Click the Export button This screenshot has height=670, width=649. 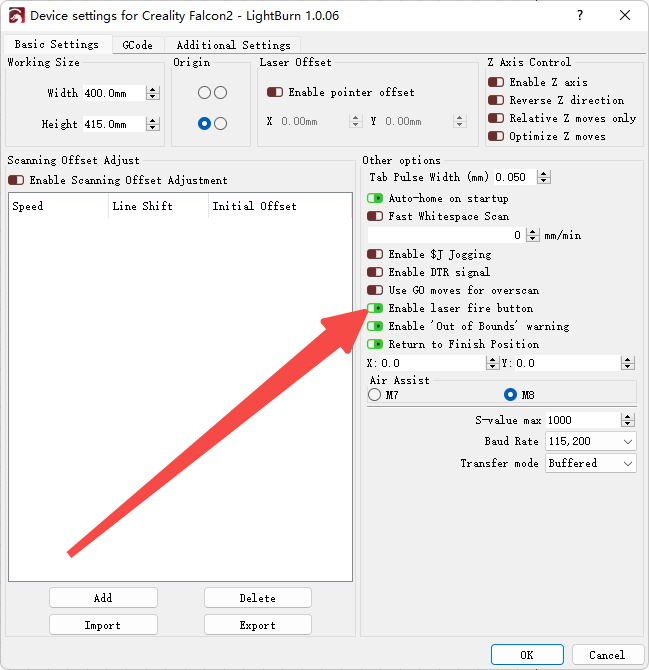point(258,625)
